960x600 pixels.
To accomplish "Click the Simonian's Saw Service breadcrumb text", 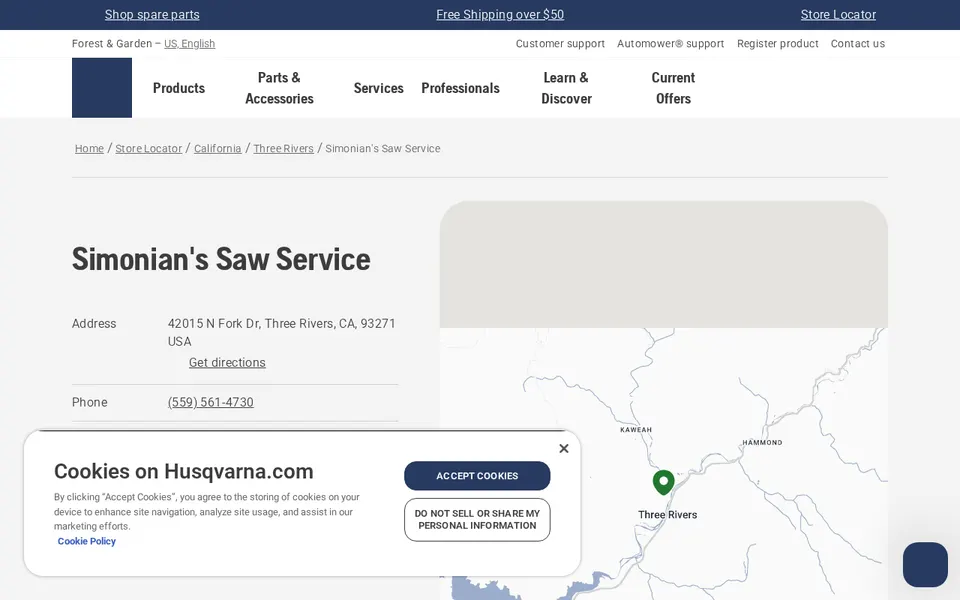I will [x=383, y=149].
